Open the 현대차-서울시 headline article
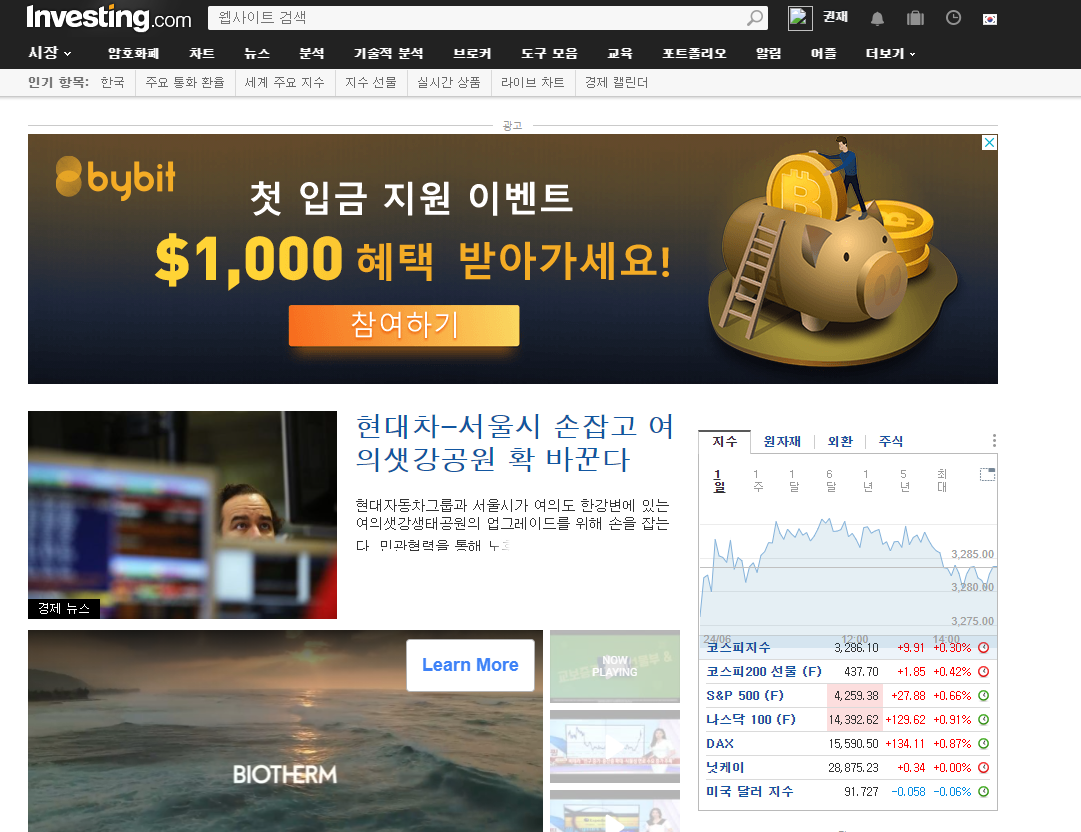Viewport: 1081px width, 832px height. coord(514,443)
